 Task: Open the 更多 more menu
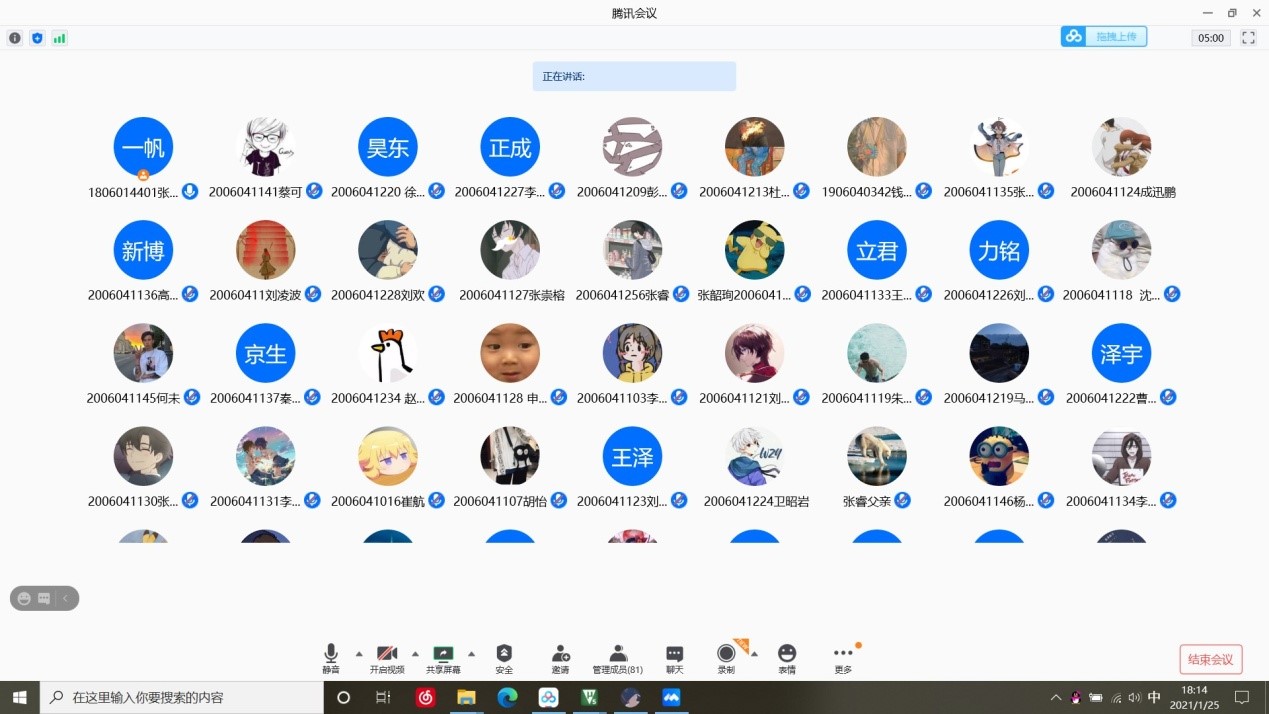[x=843, y=658]
